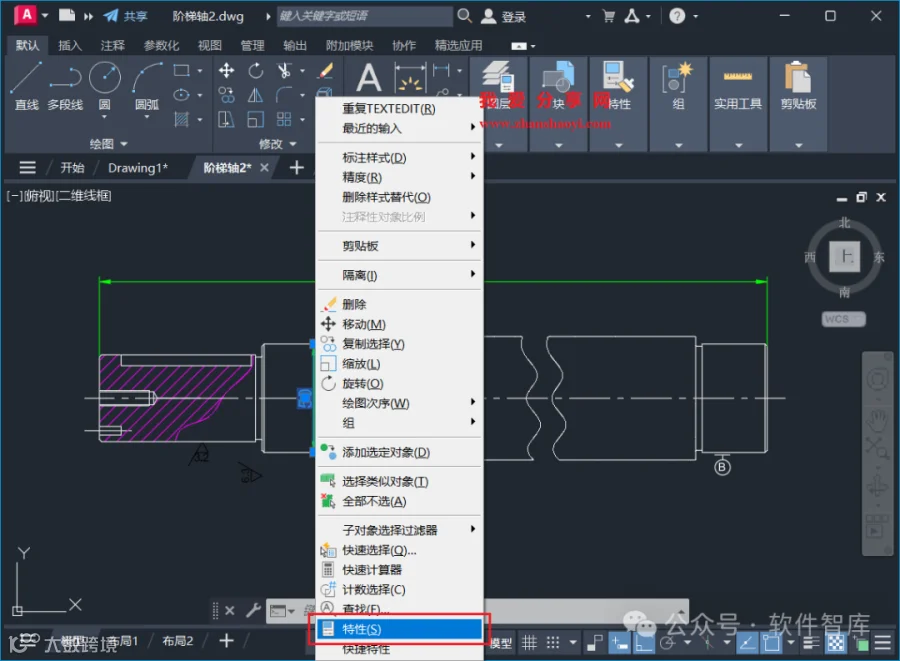Click the Rectangle draw icon

(x=181, y=71)
